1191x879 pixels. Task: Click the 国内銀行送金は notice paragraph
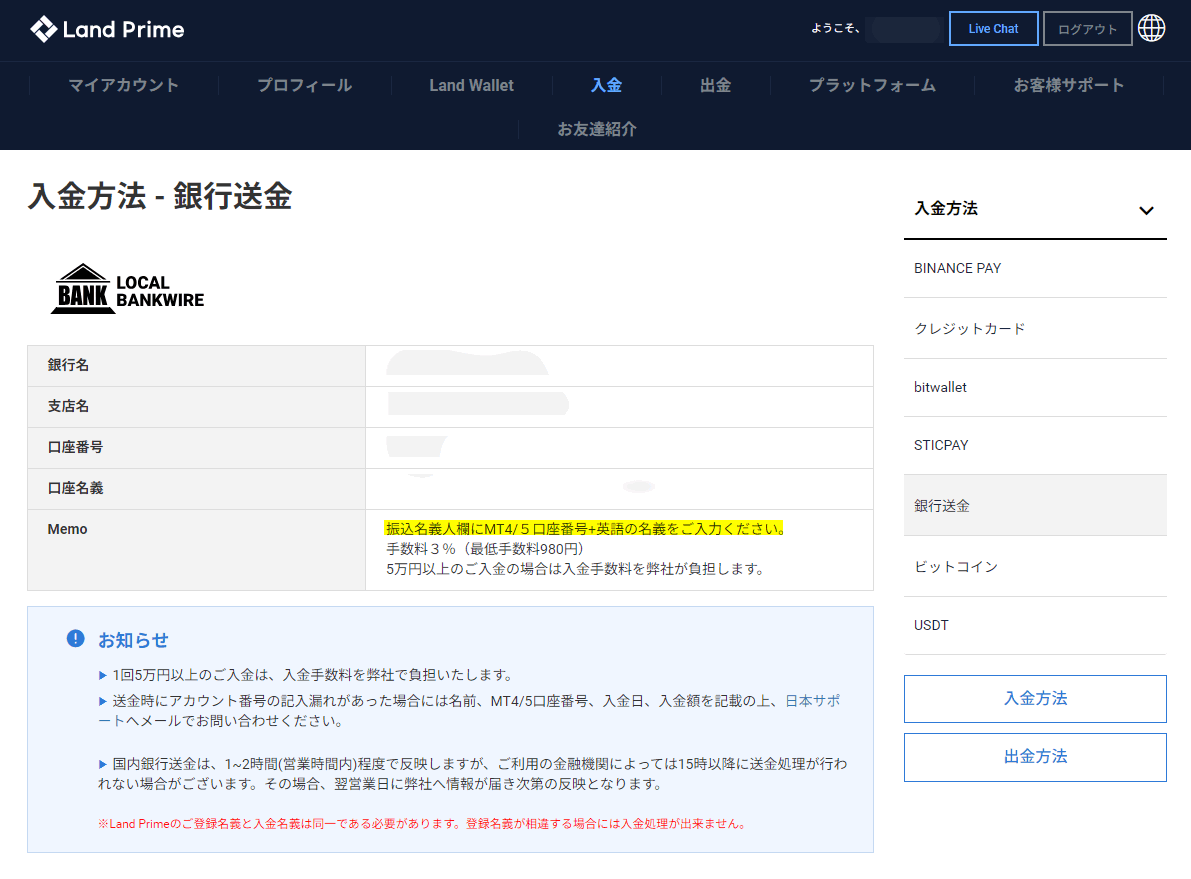(472, 773)
